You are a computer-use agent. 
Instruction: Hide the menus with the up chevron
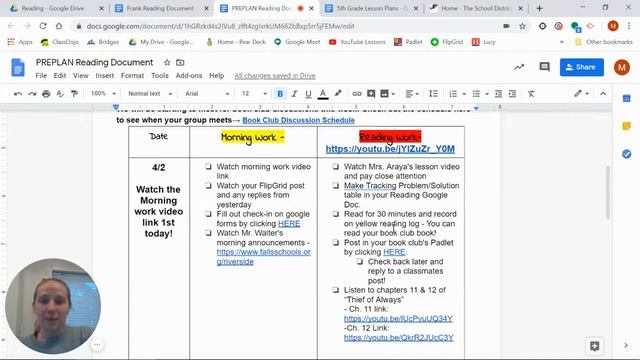603,93
